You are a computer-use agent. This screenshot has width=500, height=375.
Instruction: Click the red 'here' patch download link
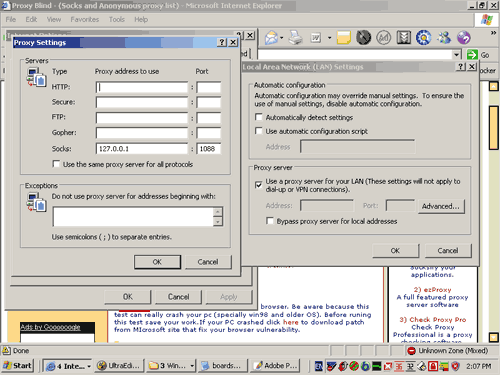tap(291, 322)
